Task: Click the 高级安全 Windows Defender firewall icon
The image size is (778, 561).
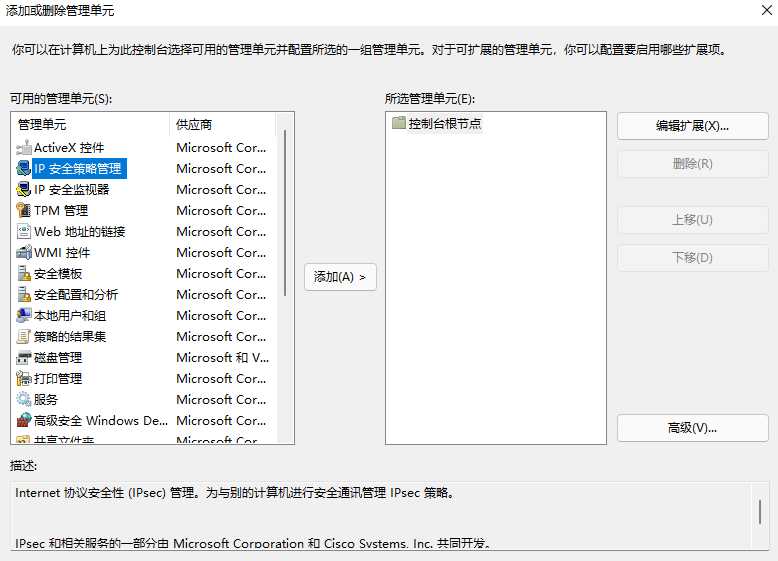Action: click(23, 421)
